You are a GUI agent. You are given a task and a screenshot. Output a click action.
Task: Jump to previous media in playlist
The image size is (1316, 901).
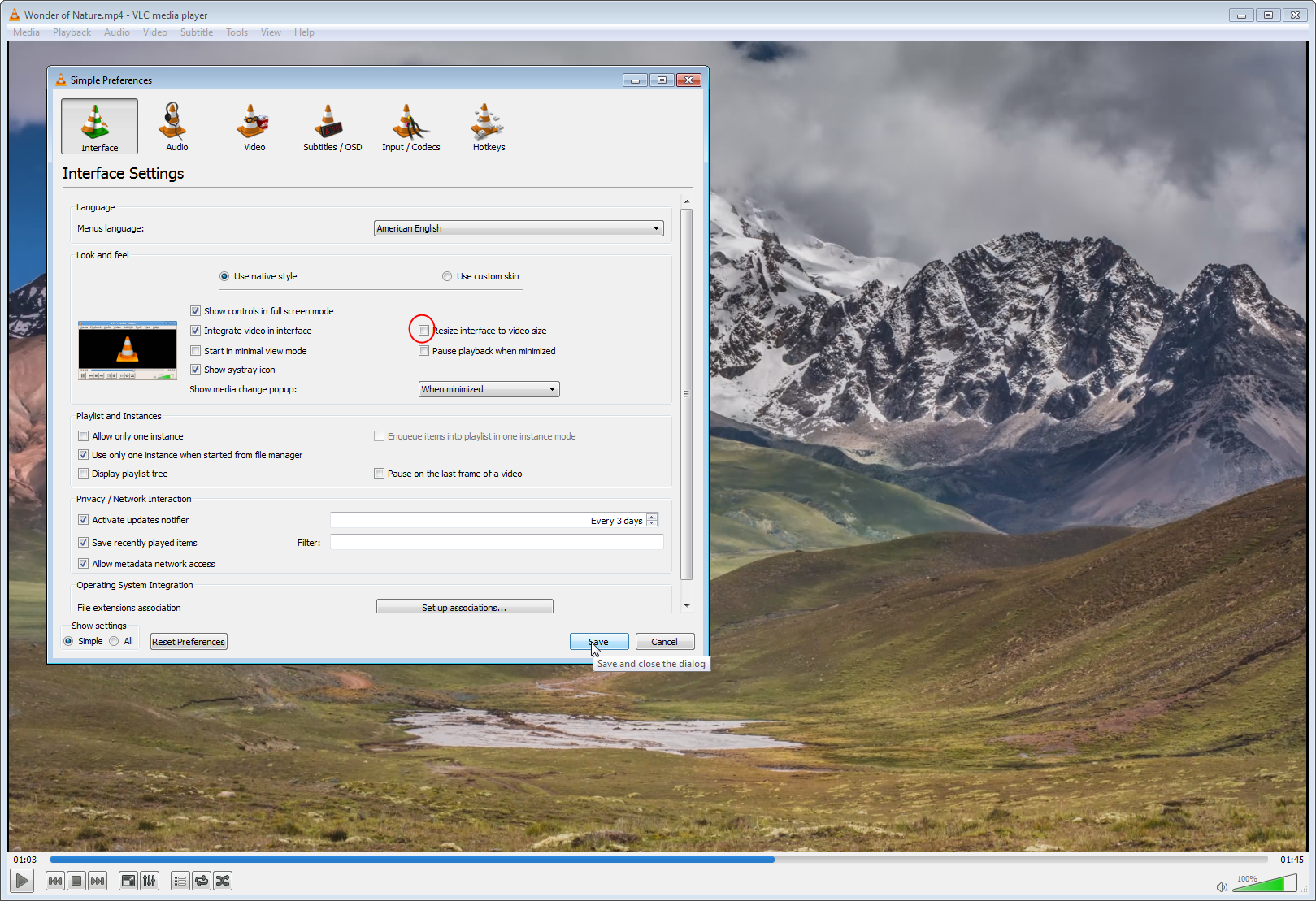pyautogui.click(x=55, y=881)
